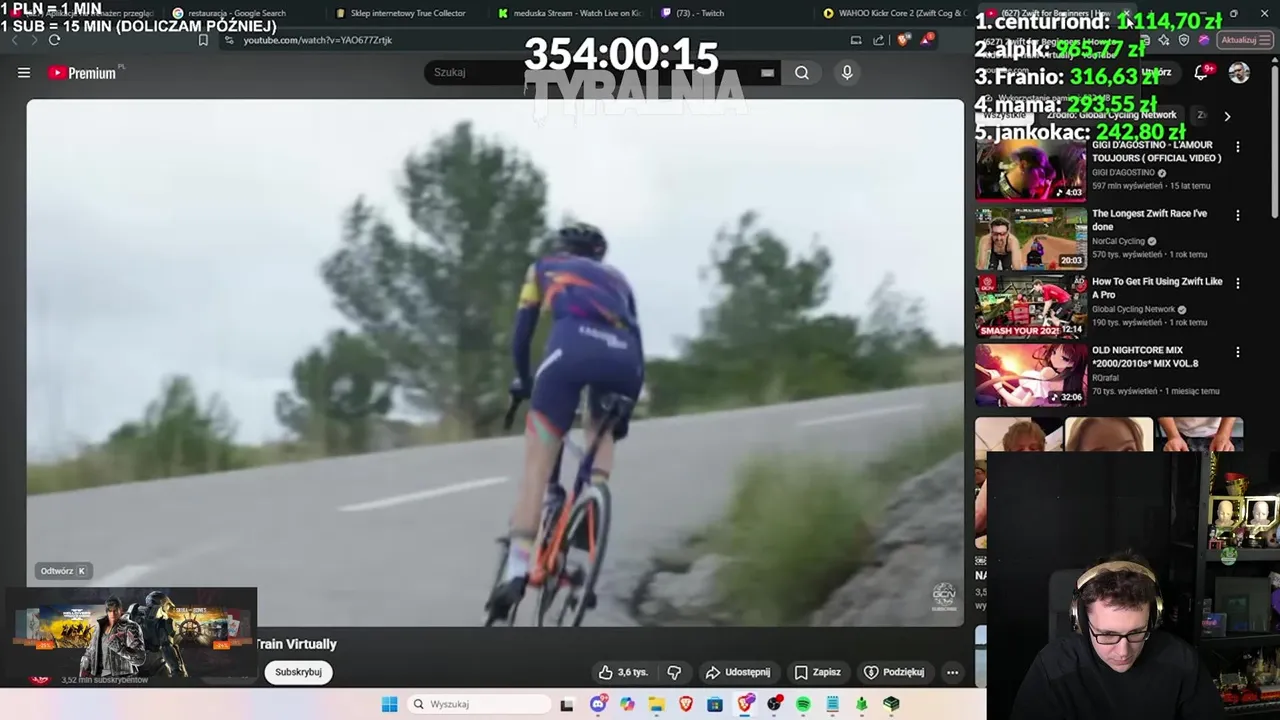Click the OLD NIGHTCORE MIX VOL.8 title
Image resolution: width=1280 pixels, height=720 pixels.
click(1145, 357)
